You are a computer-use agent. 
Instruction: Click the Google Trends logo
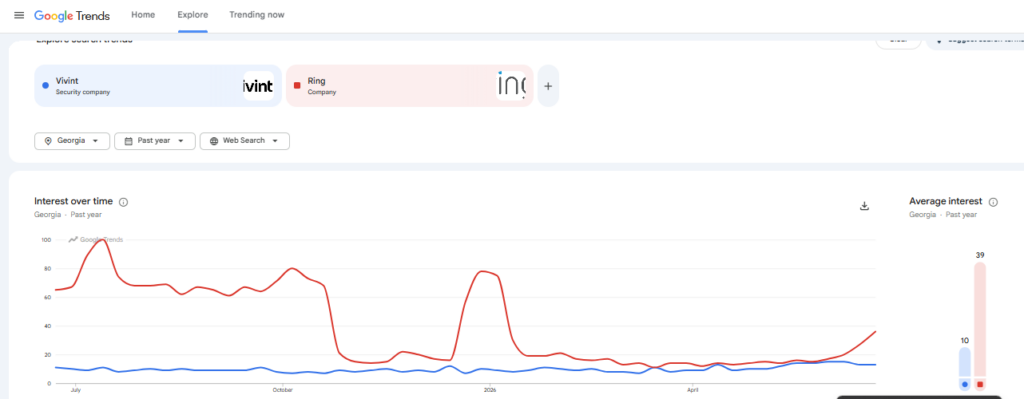pos(72,15)
